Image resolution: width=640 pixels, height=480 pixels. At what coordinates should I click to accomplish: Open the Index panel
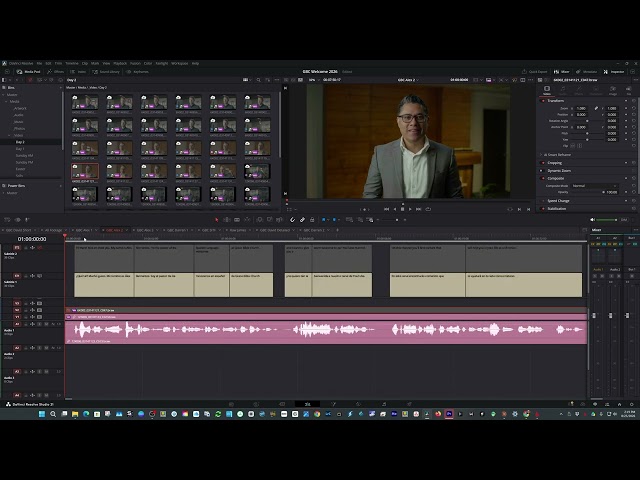pyautogui.click(x=78, y=71)
